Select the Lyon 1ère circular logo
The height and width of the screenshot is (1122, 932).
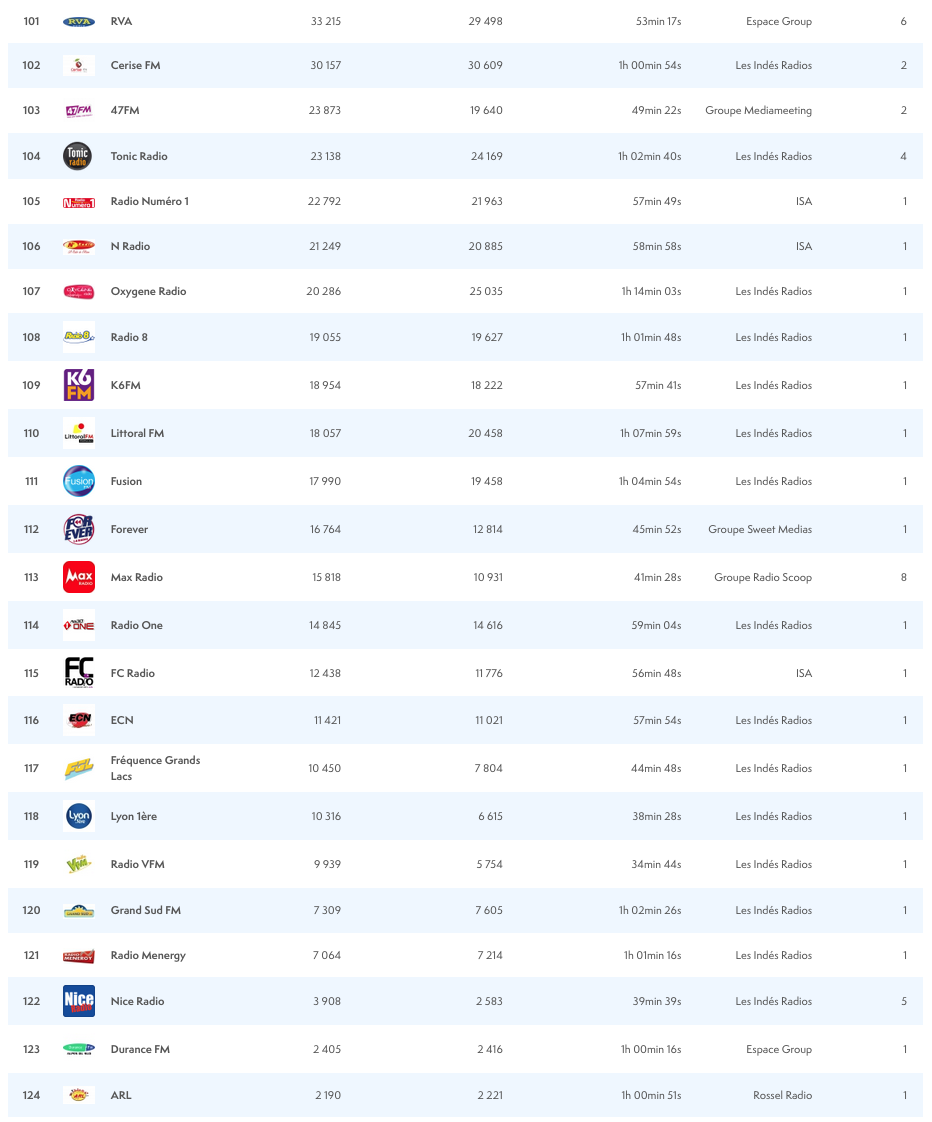click(x=79, y=816)
